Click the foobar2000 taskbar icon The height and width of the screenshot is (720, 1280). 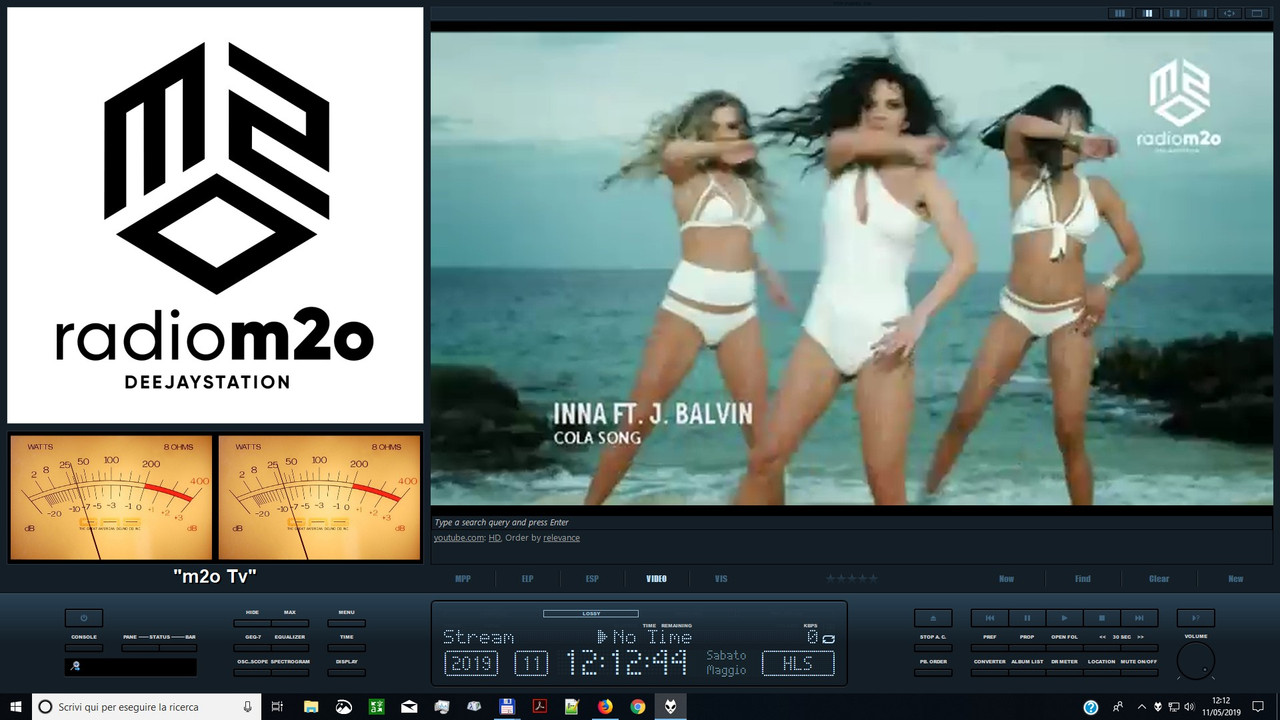tap(670, 706)
